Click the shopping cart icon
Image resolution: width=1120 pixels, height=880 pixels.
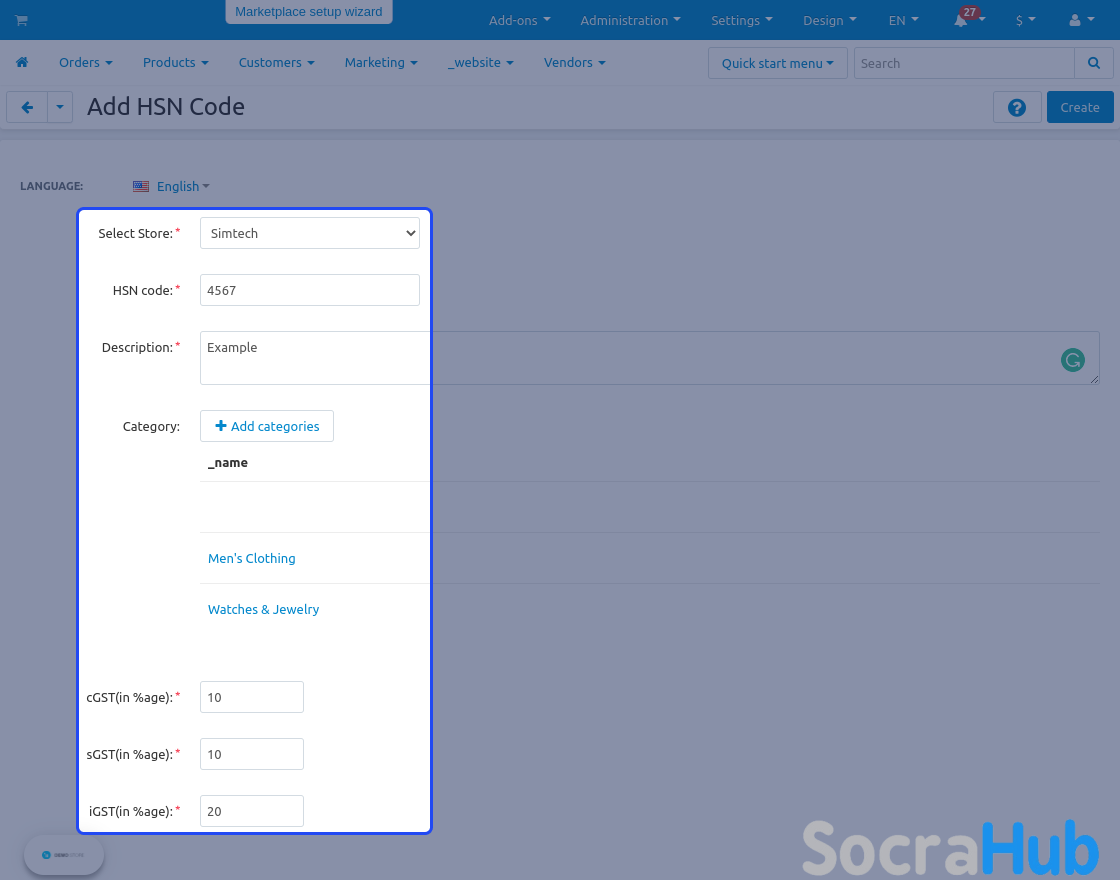[x=21, y=20]
